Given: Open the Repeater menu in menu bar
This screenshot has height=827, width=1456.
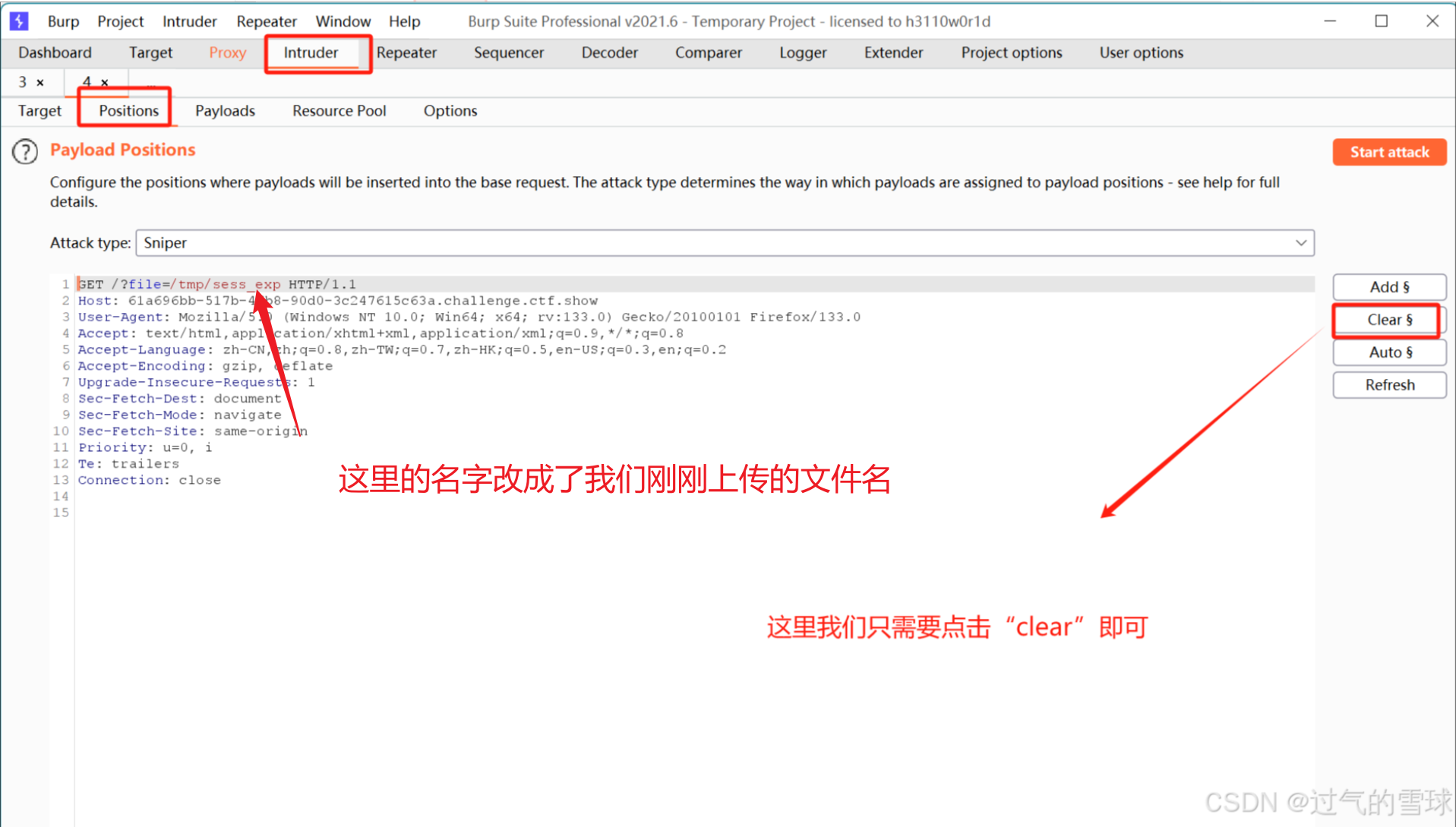Looking at the screenshot, I should pyautogui.click(x=267, y=21).
